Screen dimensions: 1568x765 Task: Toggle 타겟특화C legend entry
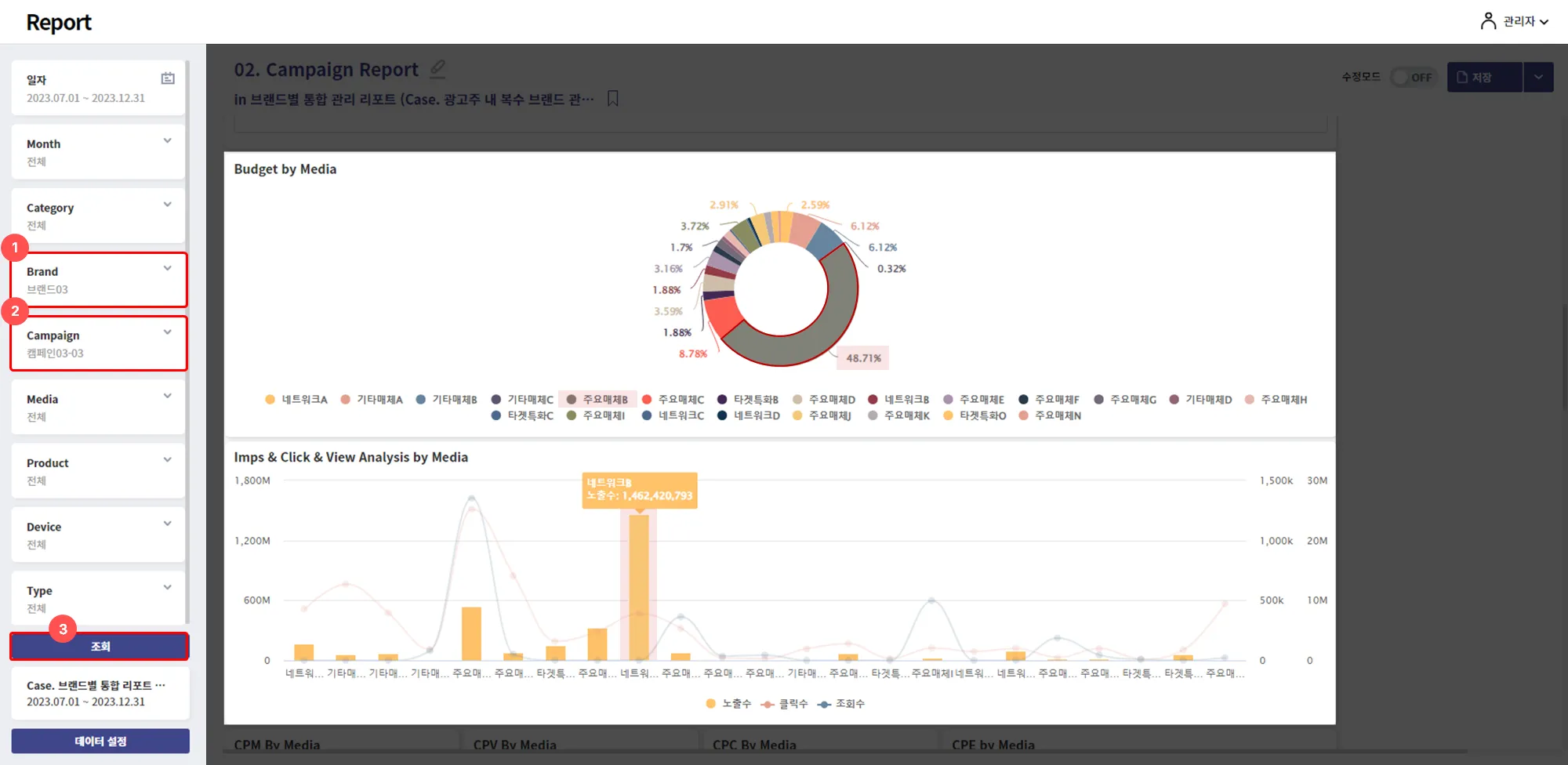pyautogui.click(x=522, y=415)
